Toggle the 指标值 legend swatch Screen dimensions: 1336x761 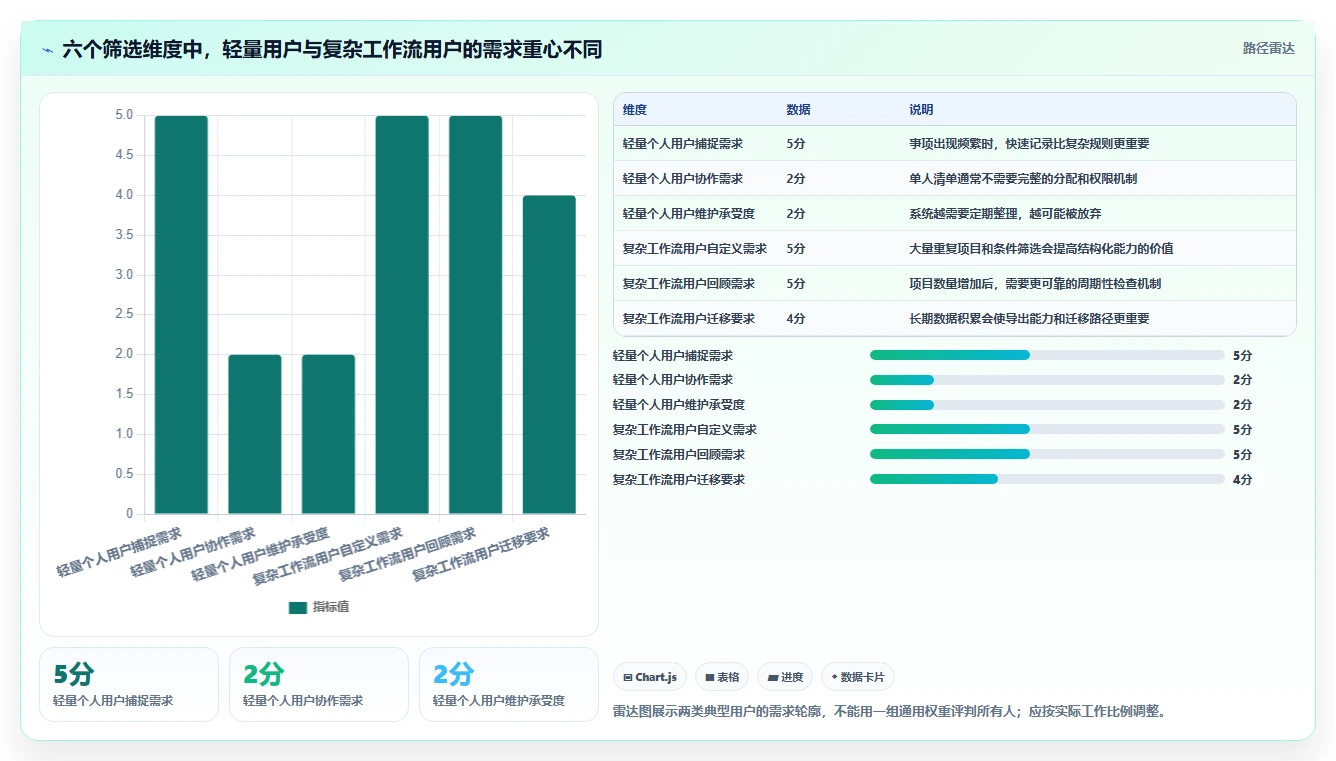point(298,608)
